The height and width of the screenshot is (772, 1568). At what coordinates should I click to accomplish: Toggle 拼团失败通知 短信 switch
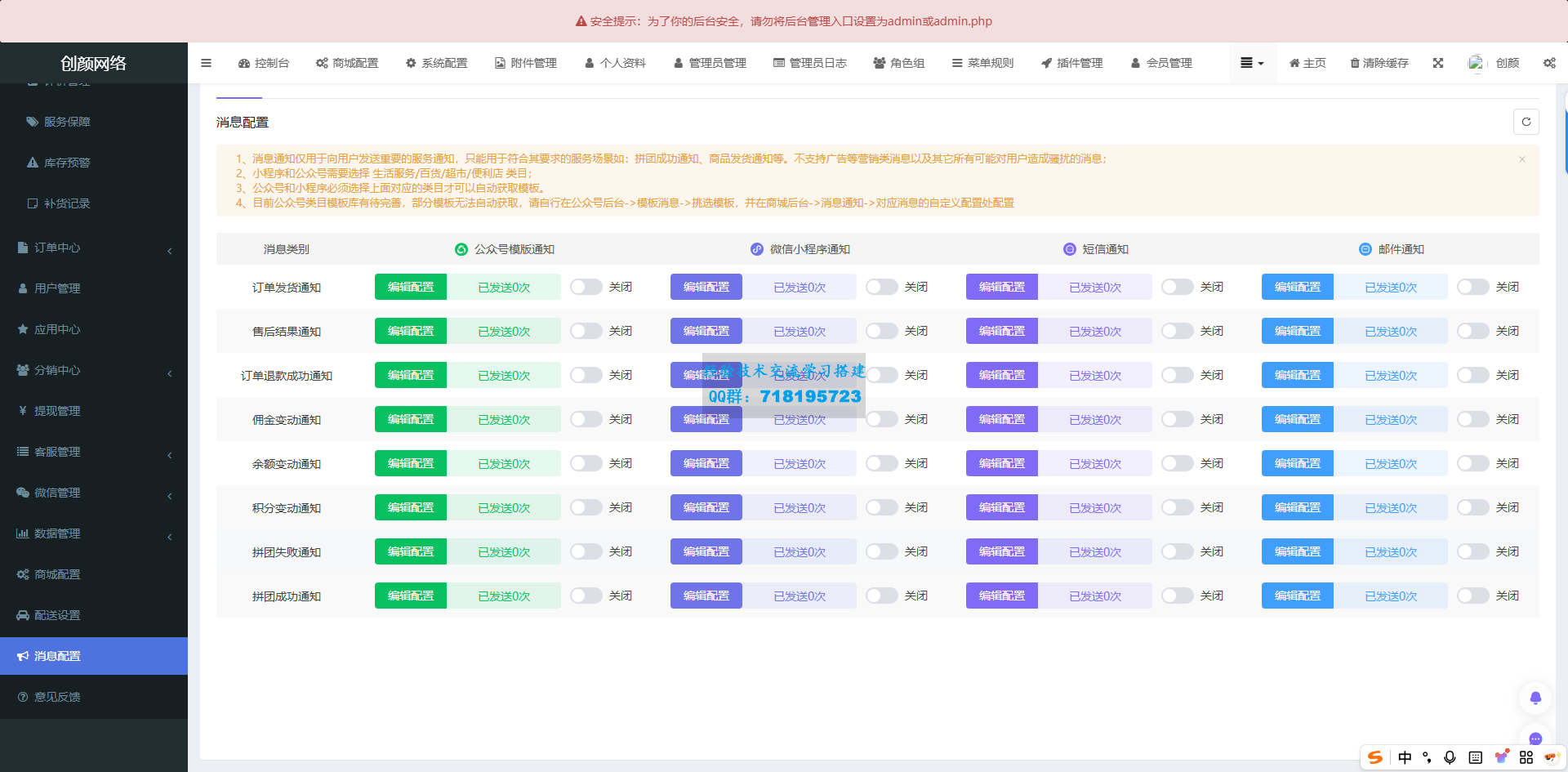click(x=1177, y=551)
